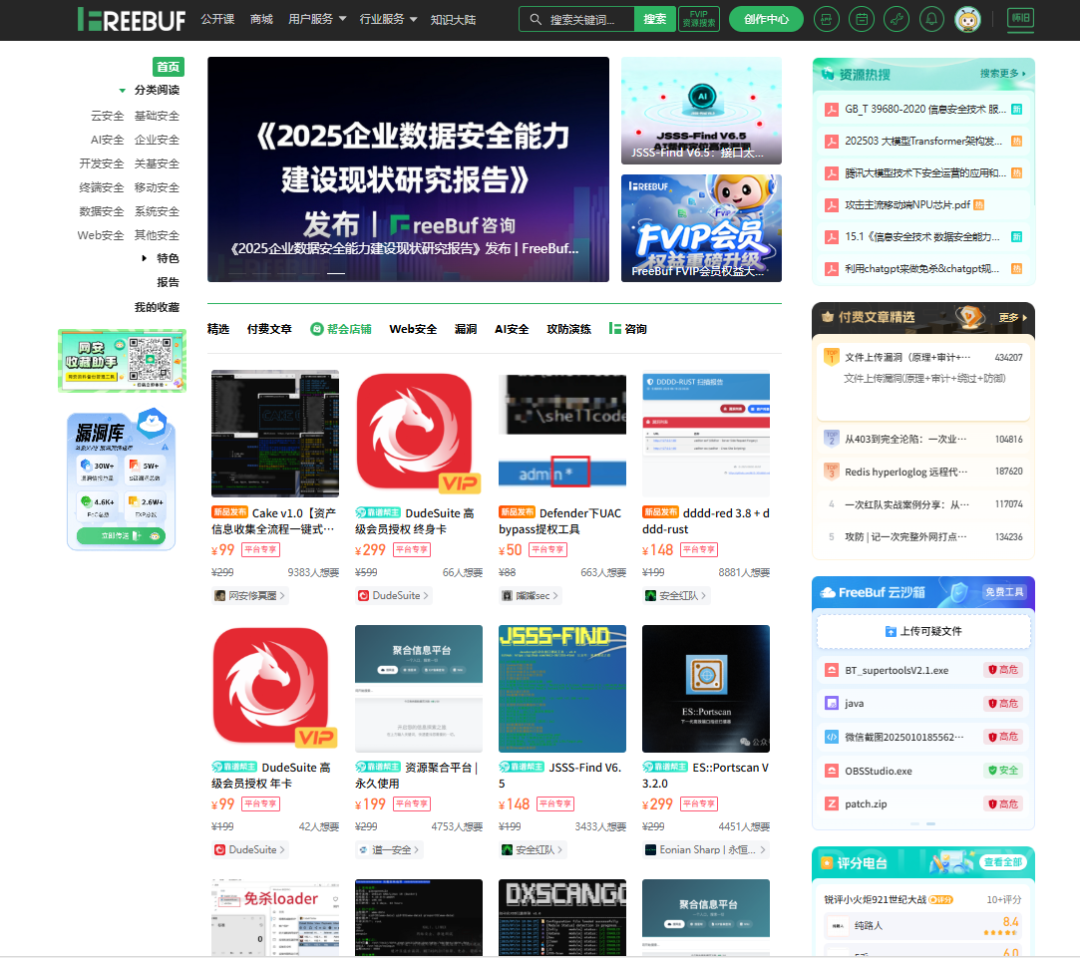This screenshot has width=1080, height=958.
Task: Open 报告 in the sidebar
Action: coord(168,282)
